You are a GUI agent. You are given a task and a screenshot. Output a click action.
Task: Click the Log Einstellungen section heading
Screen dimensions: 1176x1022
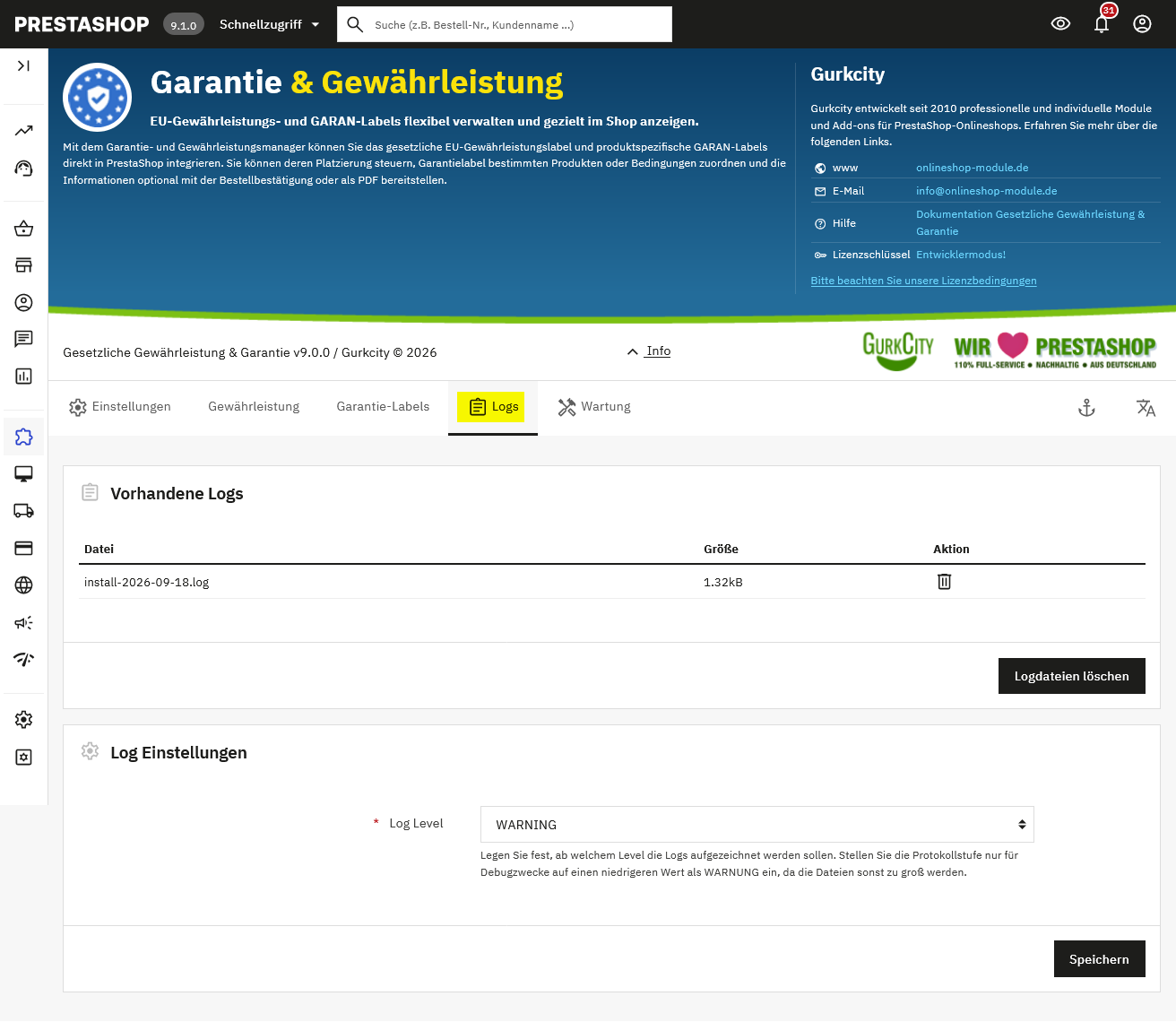(178, 753)
